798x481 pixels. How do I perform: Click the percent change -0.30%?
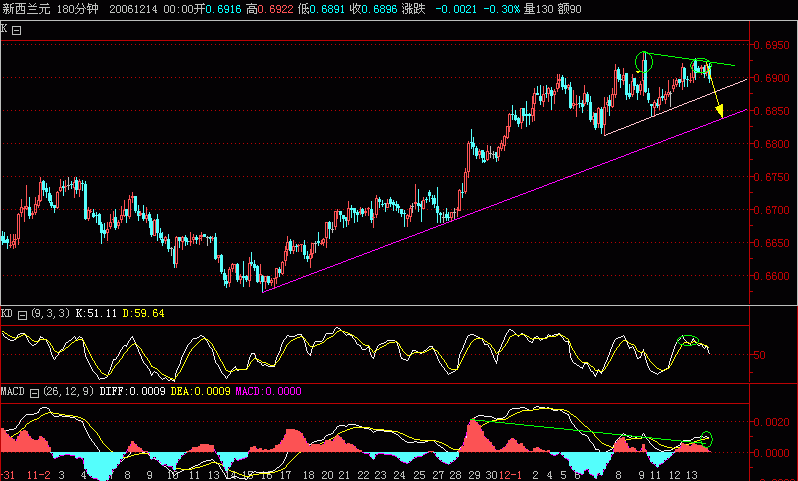click(501, 9)
